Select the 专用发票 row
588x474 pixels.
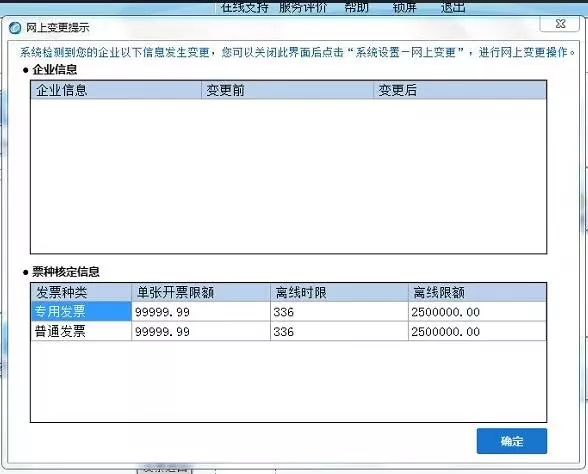pos(288,312)
